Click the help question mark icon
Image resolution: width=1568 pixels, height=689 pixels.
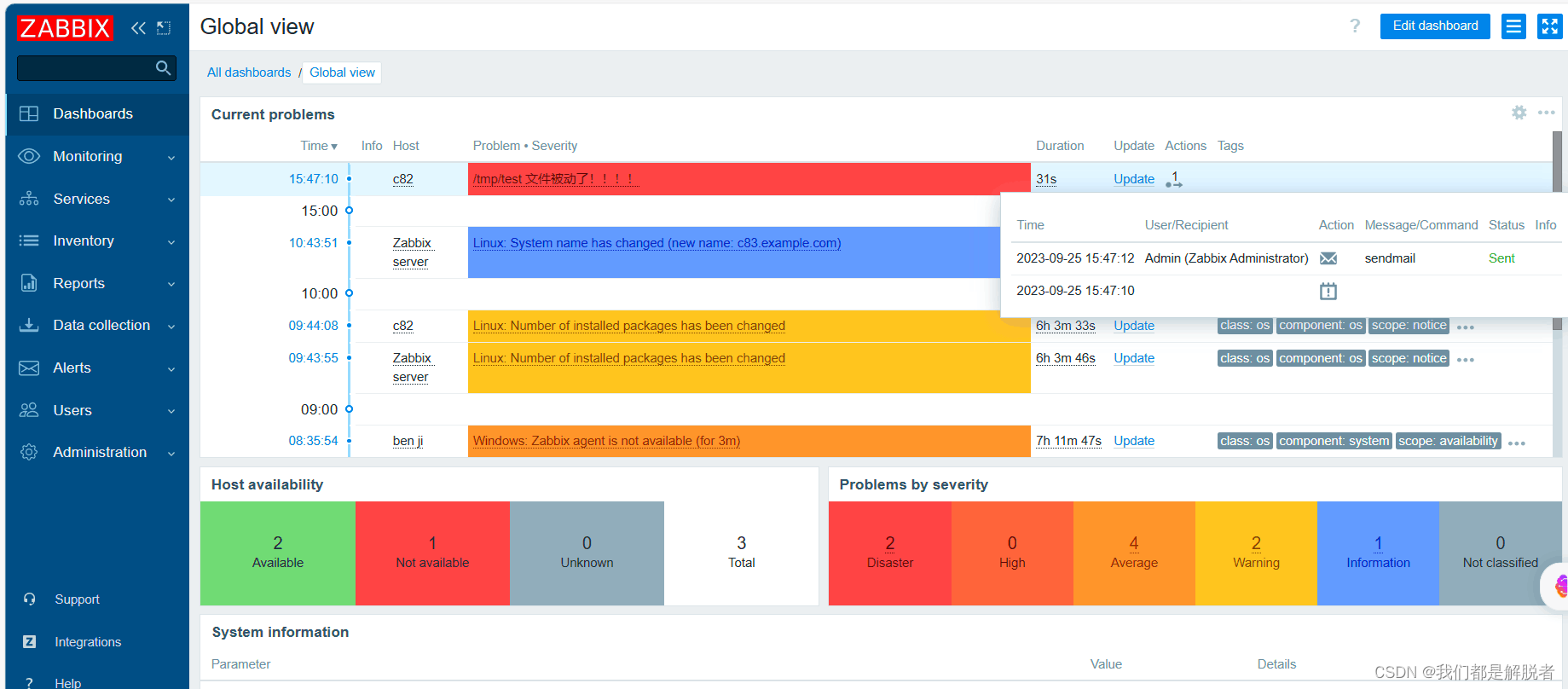[x=1355, y=26]
